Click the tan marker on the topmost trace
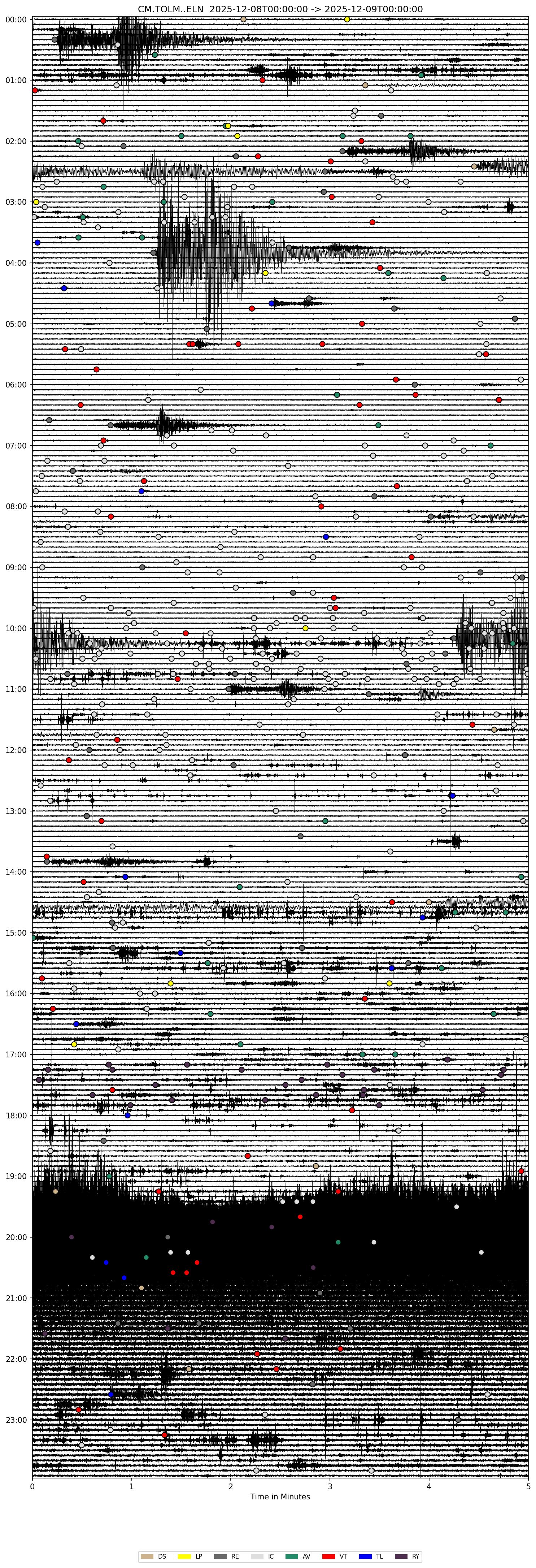 click(243, 20)
